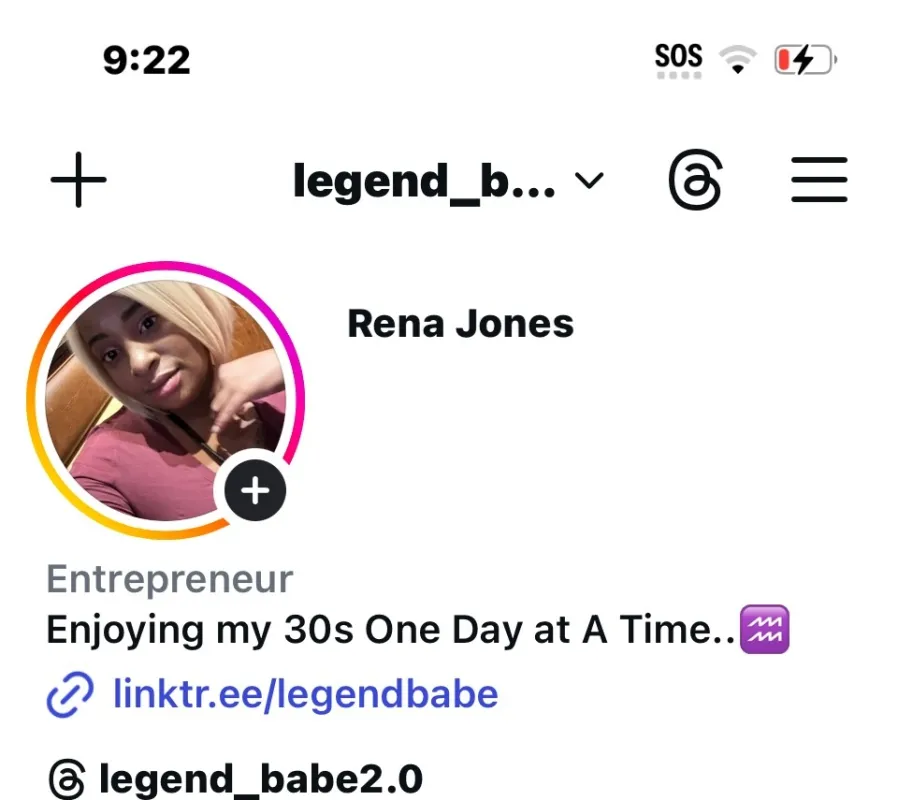Open the hamburger menu
Screen dimensions: 898x800
819,181
